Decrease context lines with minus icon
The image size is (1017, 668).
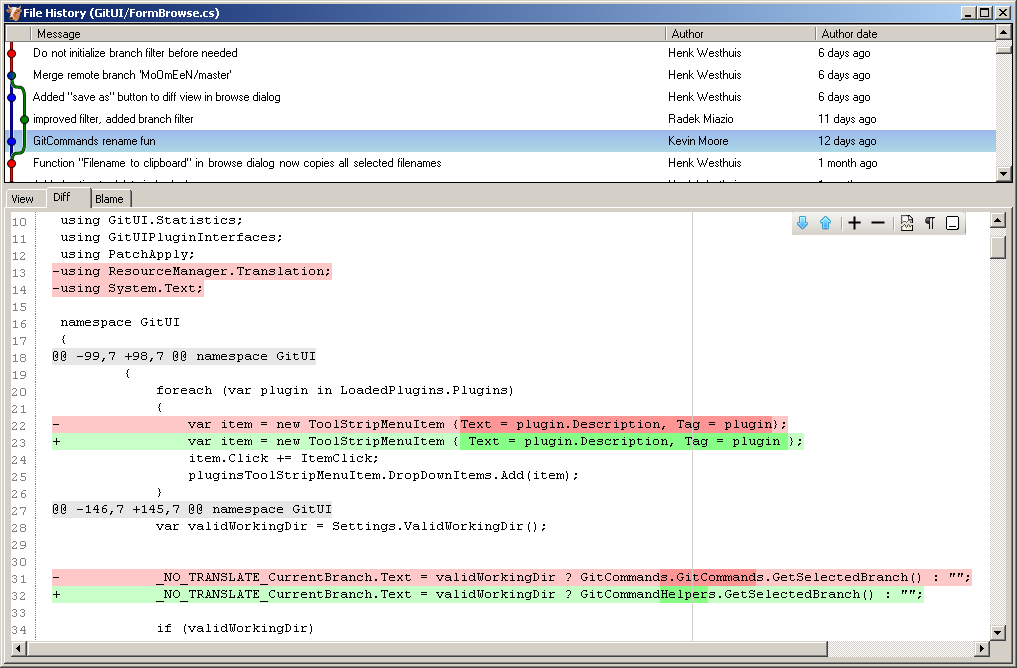pos(878,223)
